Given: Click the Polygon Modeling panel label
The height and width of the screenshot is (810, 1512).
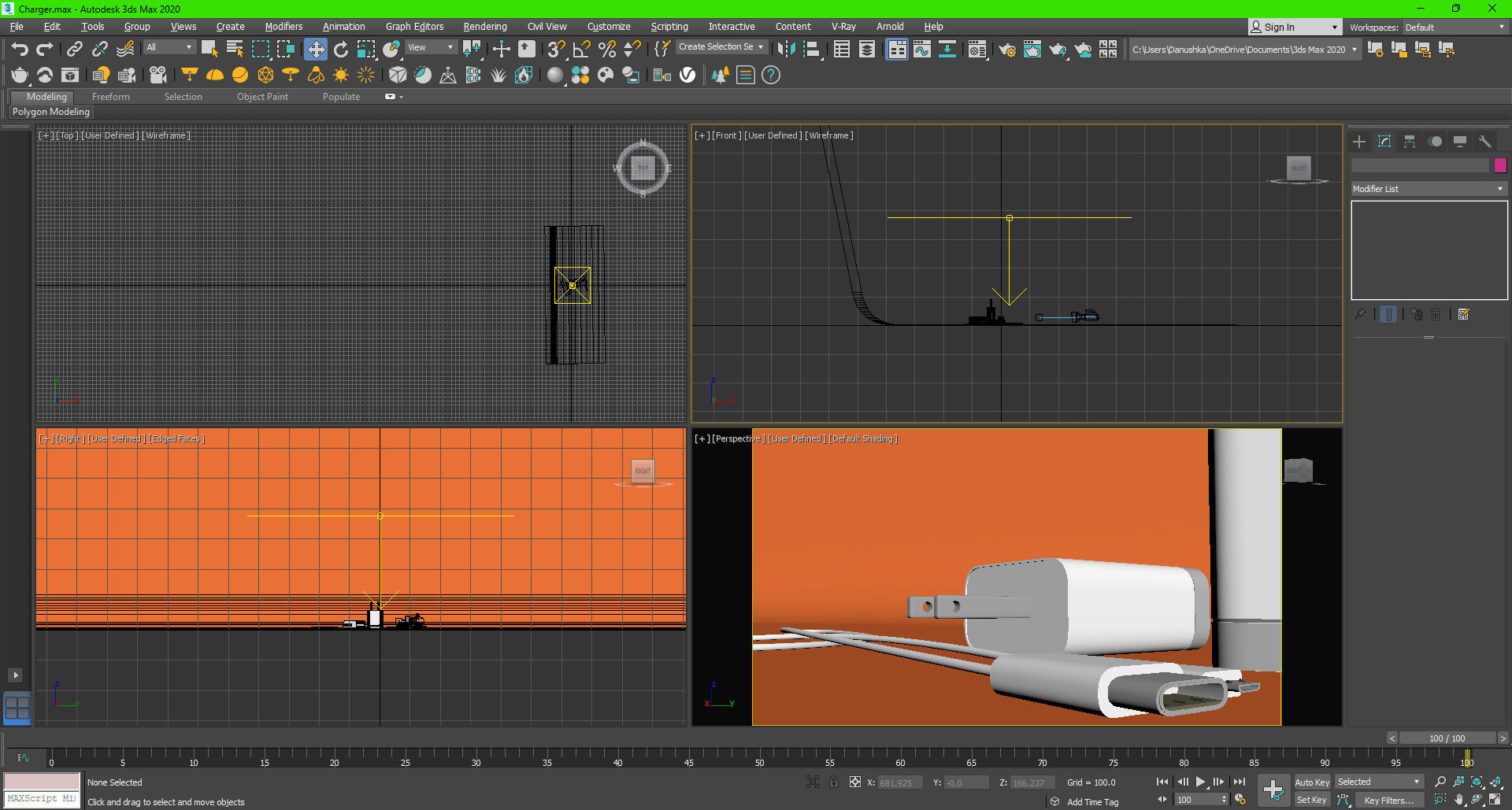Looking at the screenshot, I should [51, 112].
